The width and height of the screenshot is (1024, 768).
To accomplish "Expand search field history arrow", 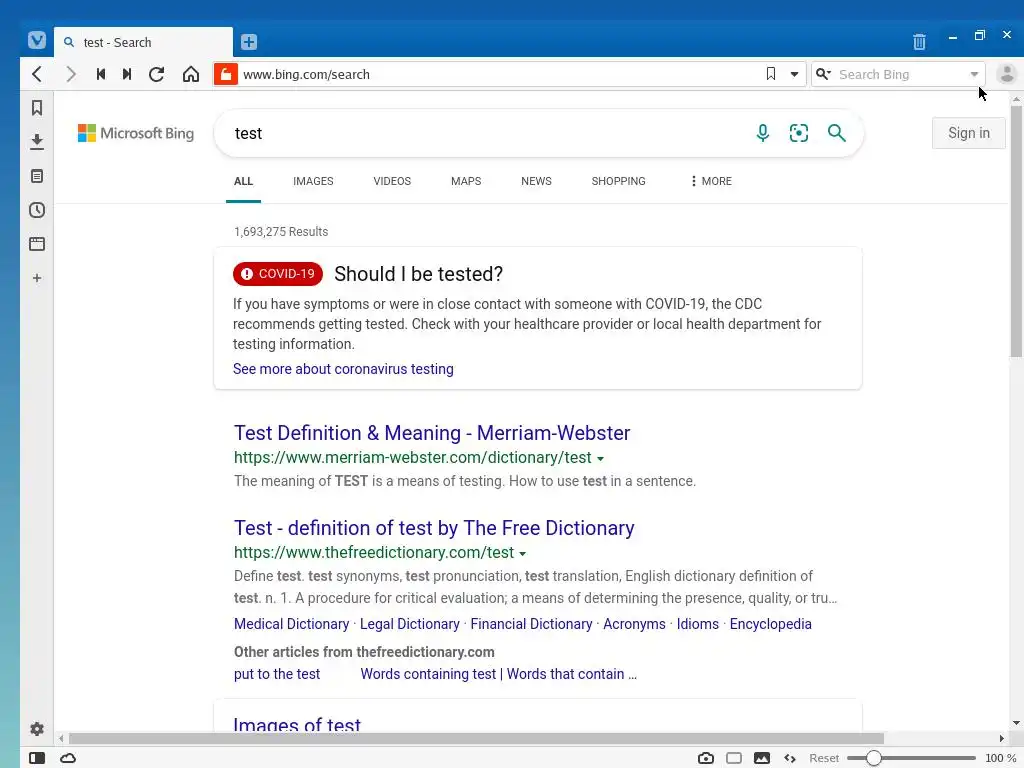I will click(x=974, y=74).
